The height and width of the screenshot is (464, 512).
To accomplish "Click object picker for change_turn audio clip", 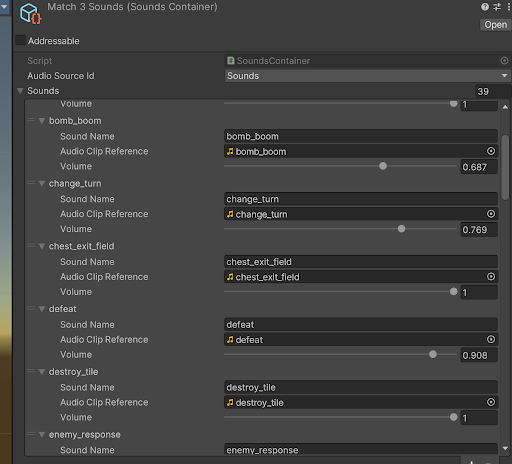I will pos(491,214).
